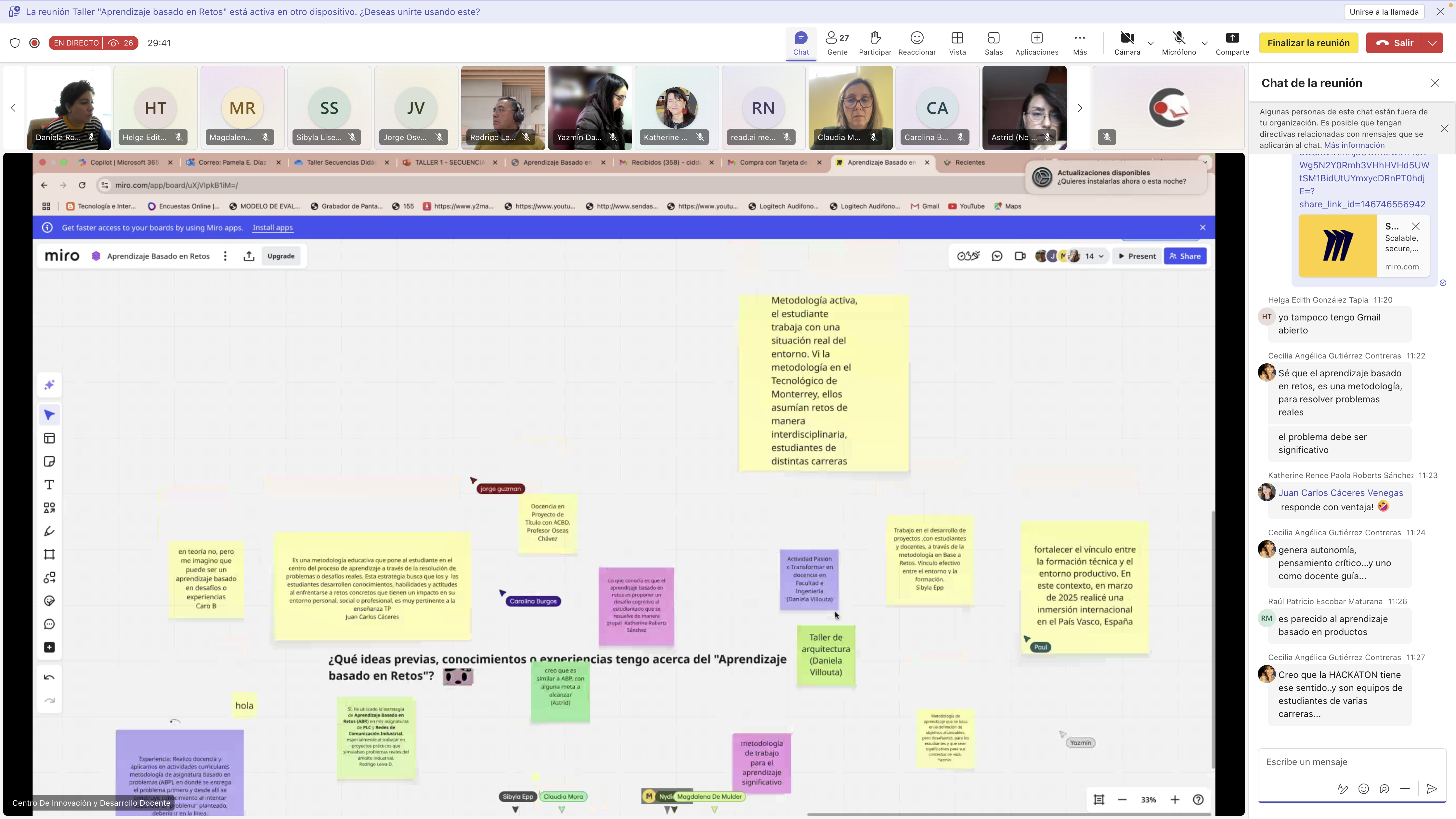Image resolution: width=1456 pixels, height=819 pixels.
Task: Select Miro templates tool
Action: 49,439
